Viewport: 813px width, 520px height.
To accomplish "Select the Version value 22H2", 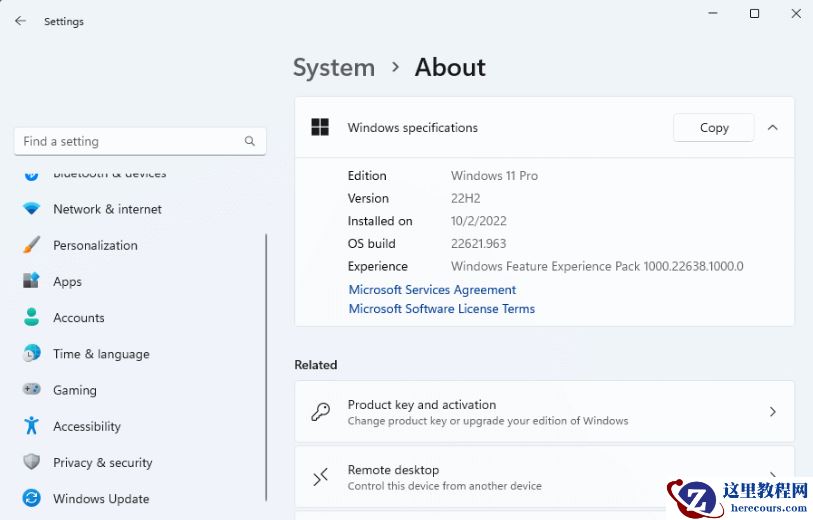I will 466,199.
